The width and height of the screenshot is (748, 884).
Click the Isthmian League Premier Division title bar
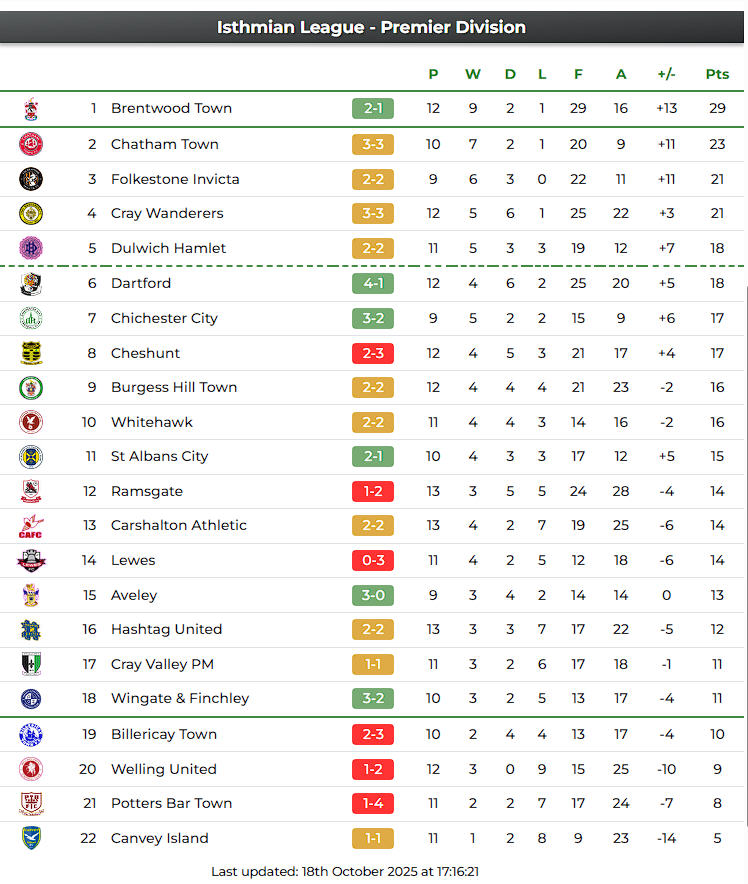(x=372, y=27)
